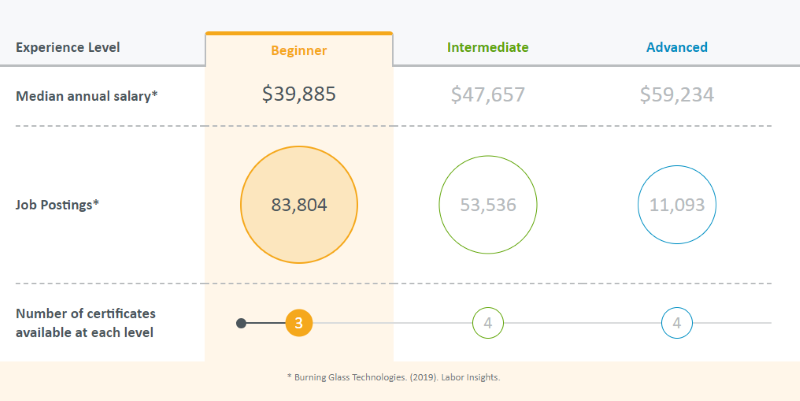The width and height of the screenshot is (800, 401).
Task: Click the $47,657 intermediate salary value
Action: click(488, 95)
